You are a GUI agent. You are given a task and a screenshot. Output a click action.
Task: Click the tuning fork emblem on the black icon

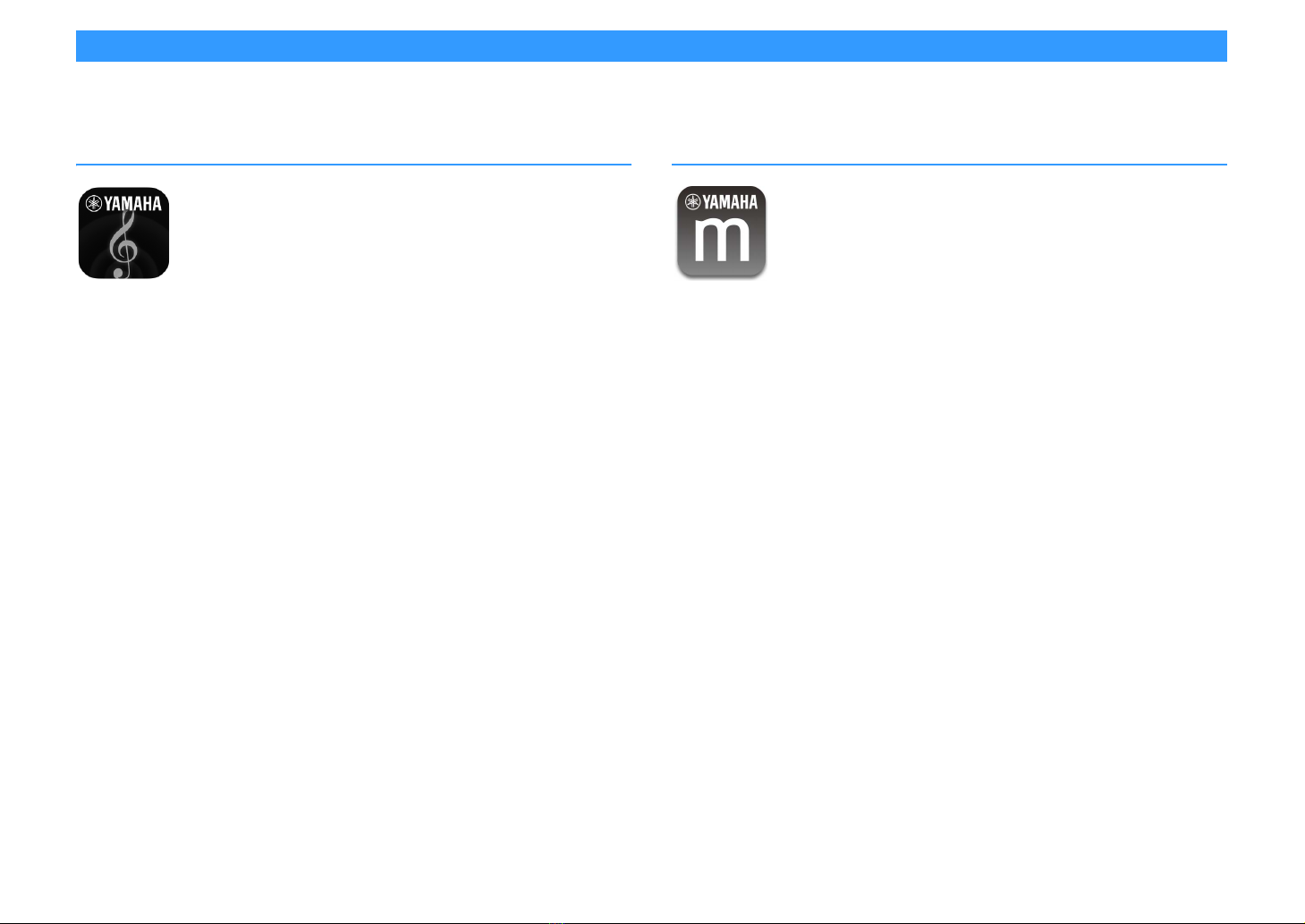point(93,204)
